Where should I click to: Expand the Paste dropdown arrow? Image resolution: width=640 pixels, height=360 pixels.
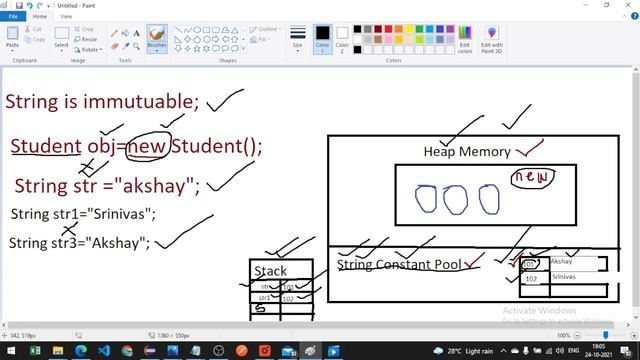12,51
